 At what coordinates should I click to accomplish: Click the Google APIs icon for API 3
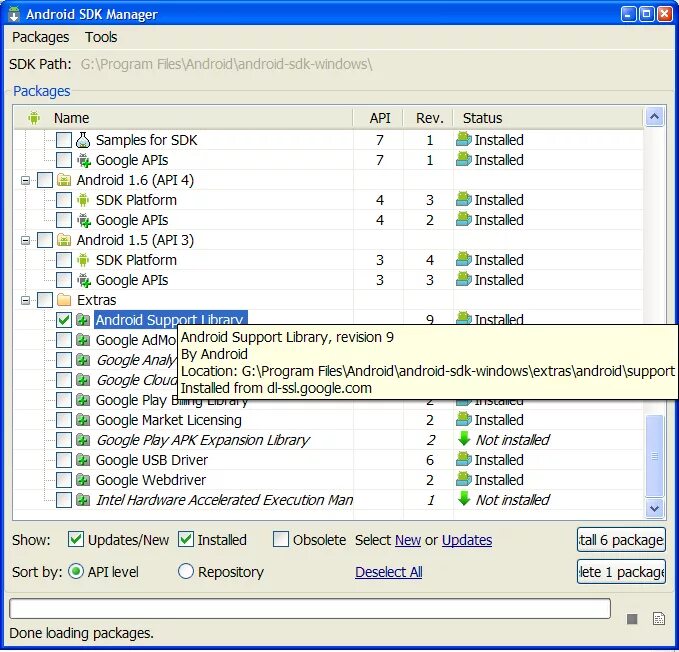point(83,280)
